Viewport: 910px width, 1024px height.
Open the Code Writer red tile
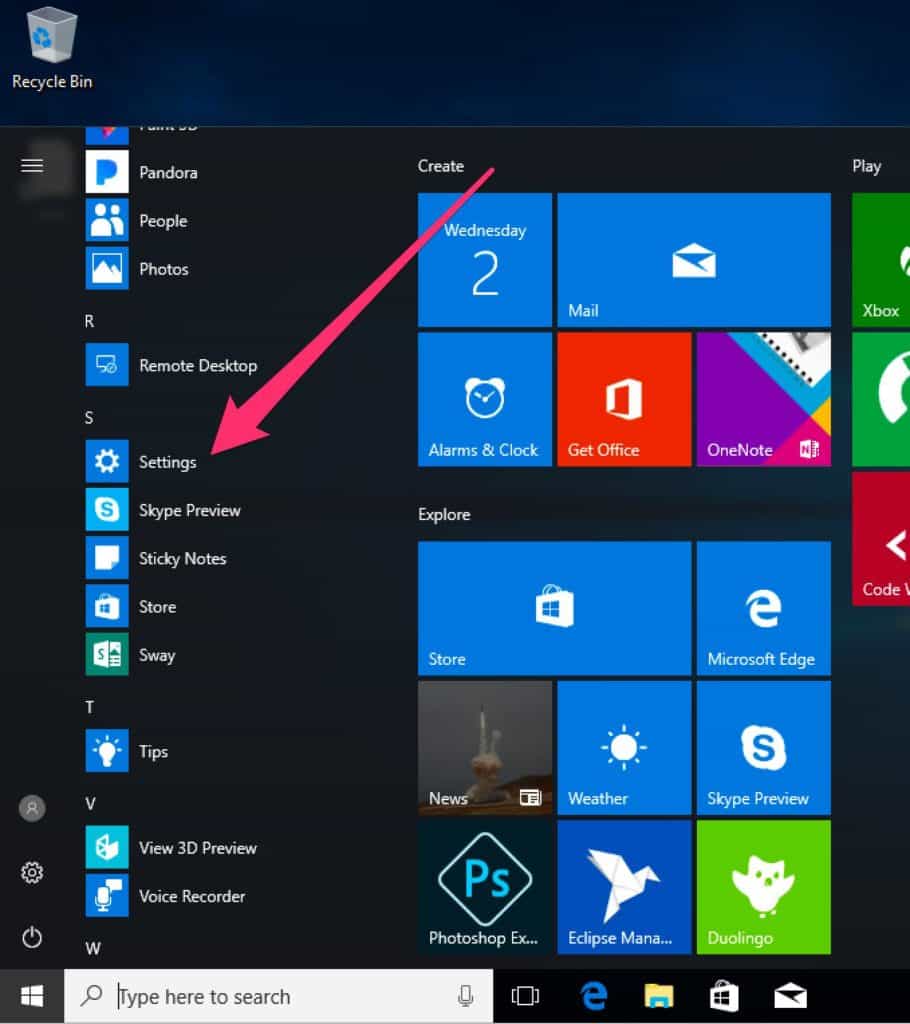(881, 539)
